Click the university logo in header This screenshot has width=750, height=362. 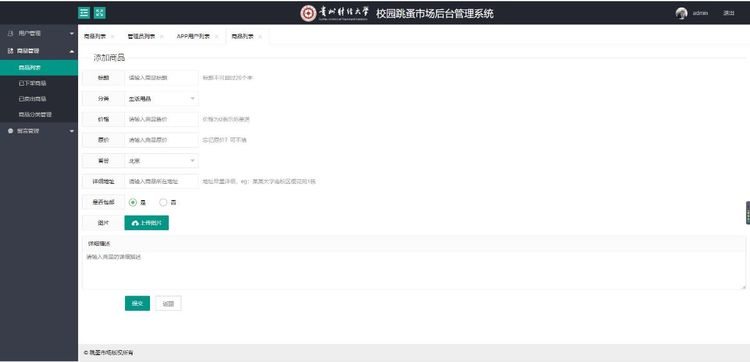[335, 13]
